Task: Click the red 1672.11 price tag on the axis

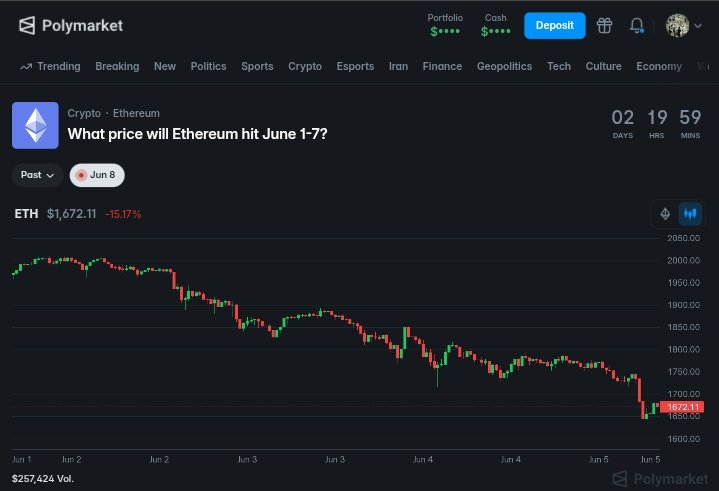Action: point(682,407)
